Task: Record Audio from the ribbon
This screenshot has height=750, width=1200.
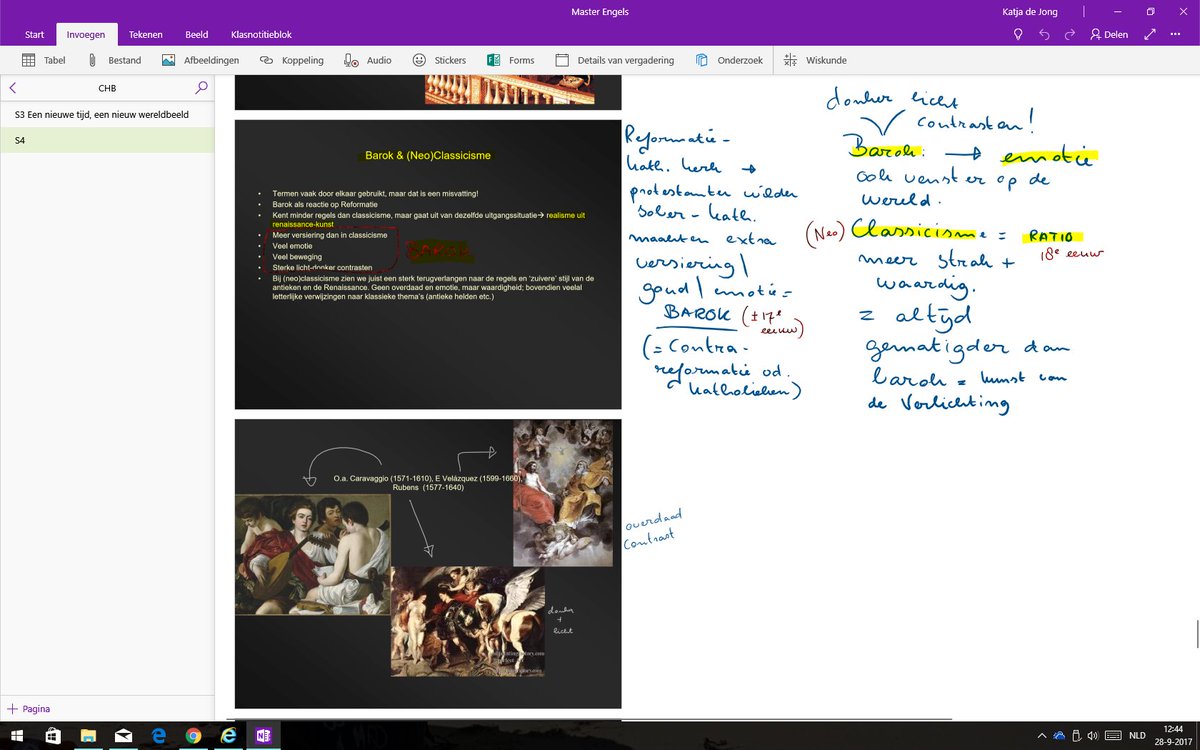Action: (367, 60)
